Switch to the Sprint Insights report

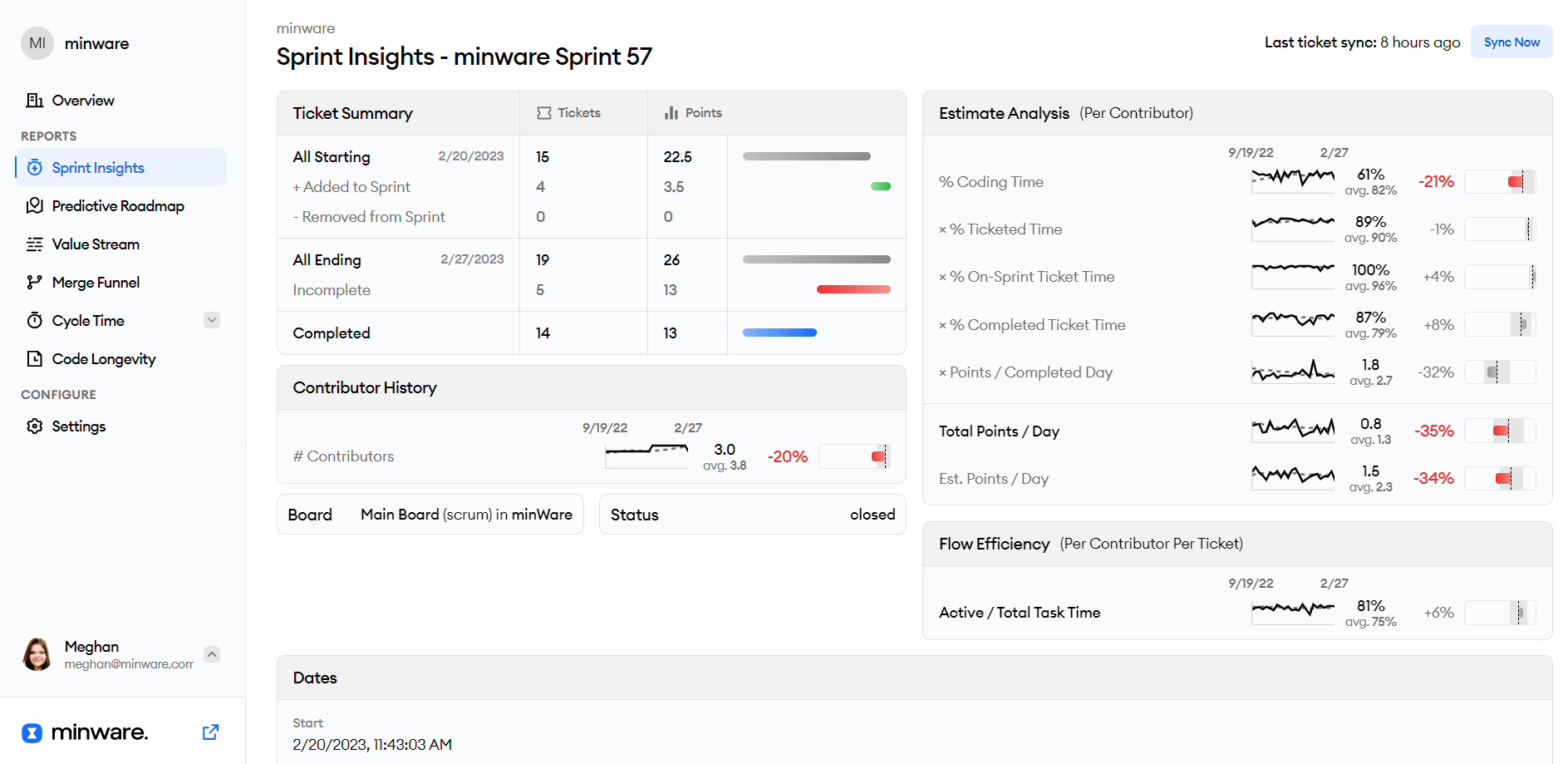tap(98, 167)
